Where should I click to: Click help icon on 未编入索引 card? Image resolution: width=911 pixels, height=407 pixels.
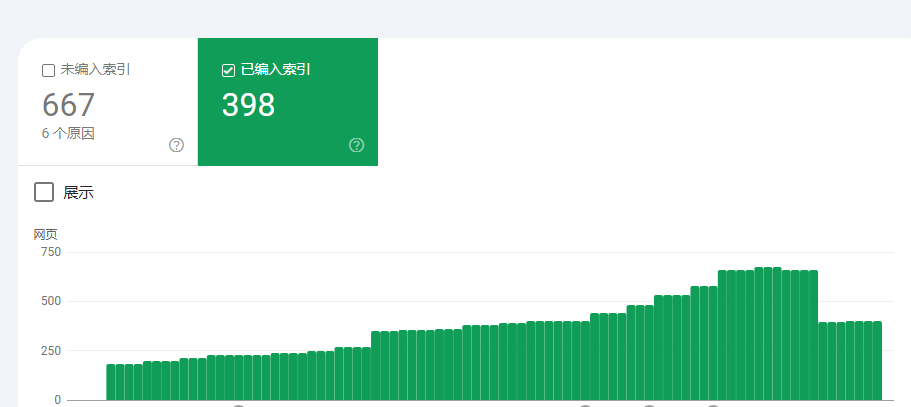(x=177, y=145)
